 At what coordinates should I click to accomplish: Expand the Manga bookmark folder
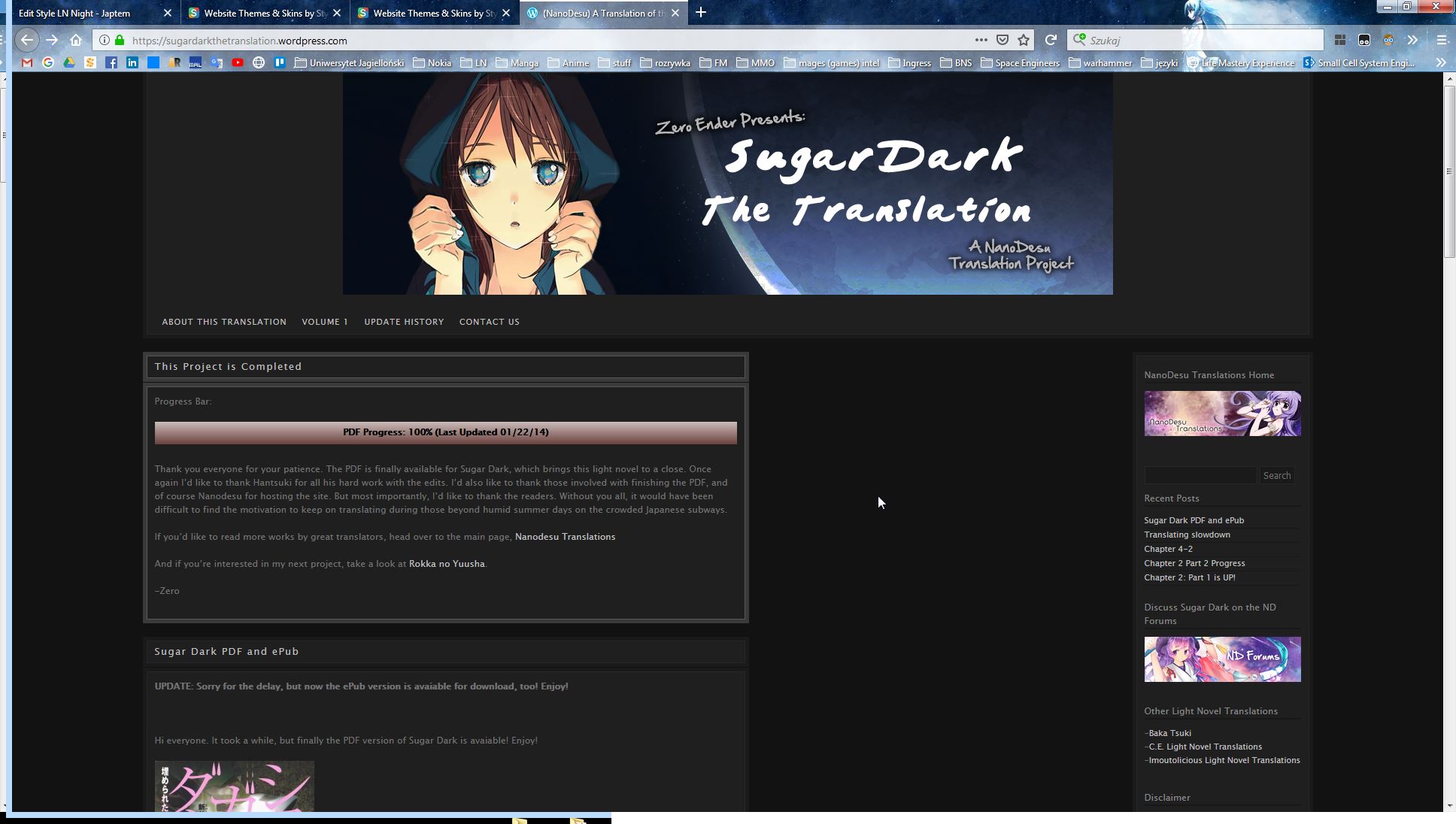[517, 63]
